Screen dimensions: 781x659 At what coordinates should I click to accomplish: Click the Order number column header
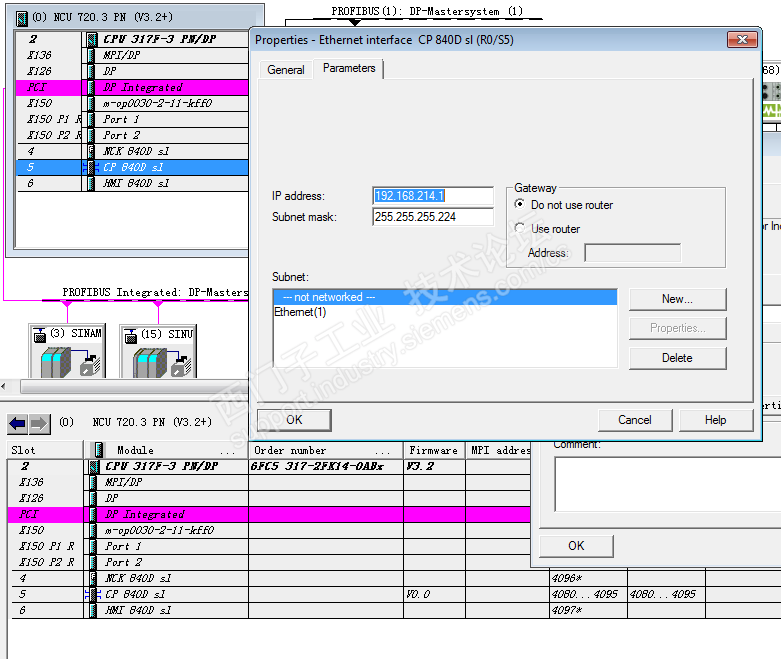point(326,450)
